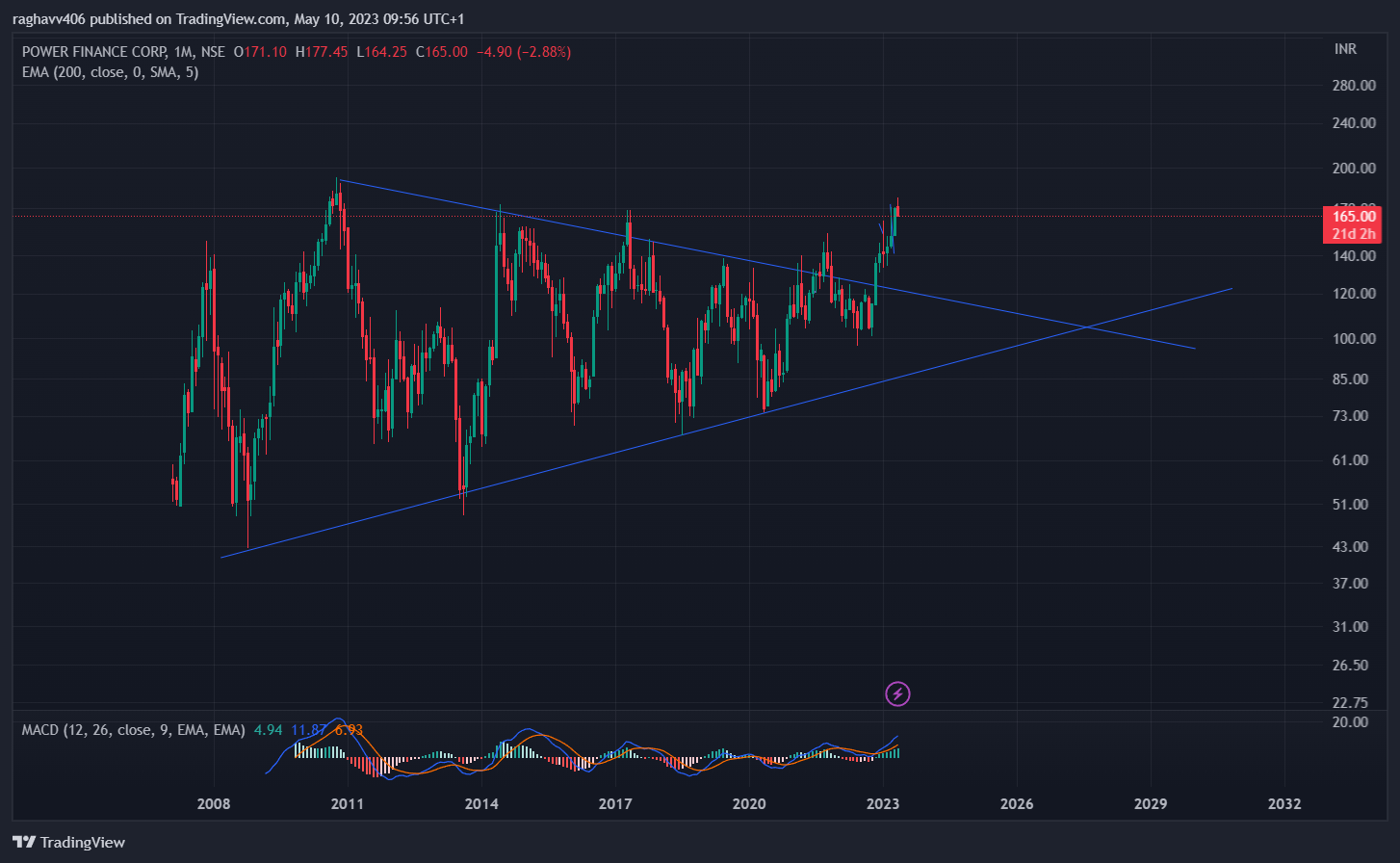The width and height of the screenshot is (1400, 863).
Task: Select the low value L164.25
Action: (x=382, y=51)
